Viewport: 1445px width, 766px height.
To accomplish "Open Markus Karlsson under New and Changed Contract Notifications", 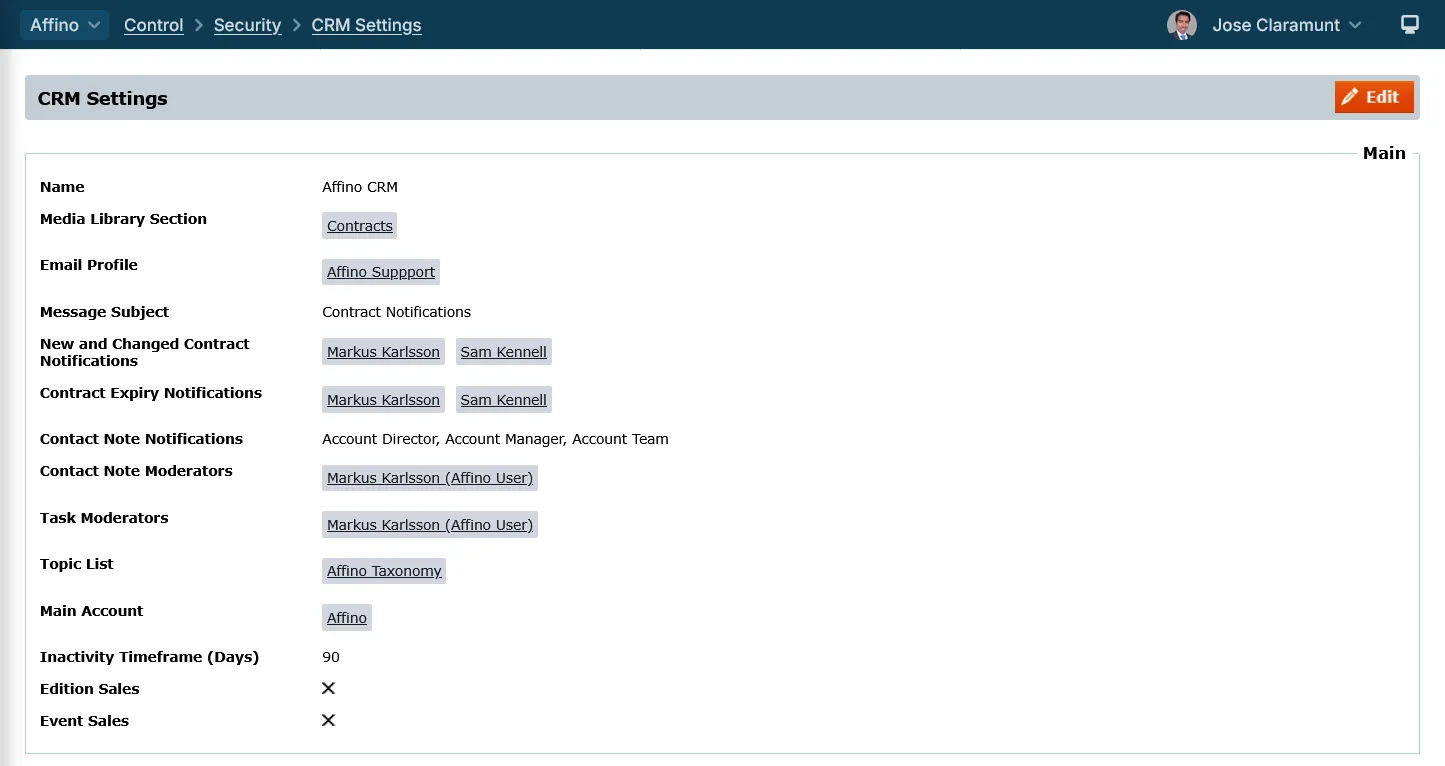I will click(383, 352).
